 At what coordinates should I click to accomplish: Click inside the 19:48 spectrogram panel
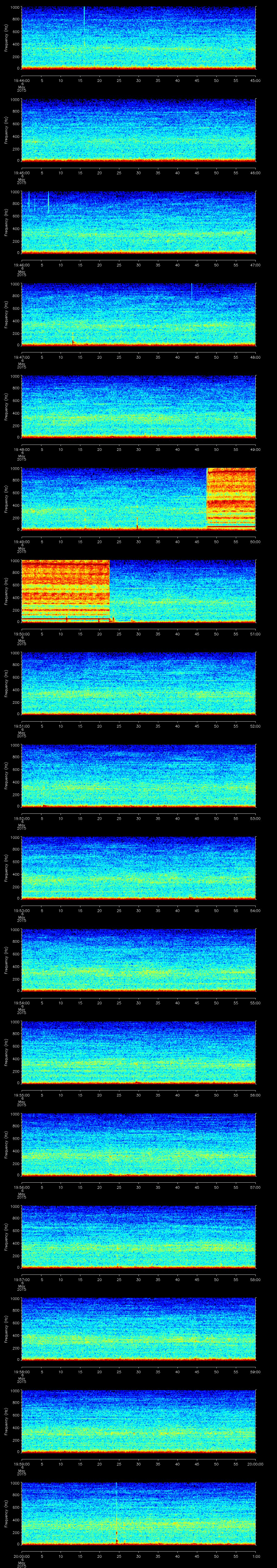(138, 407)
